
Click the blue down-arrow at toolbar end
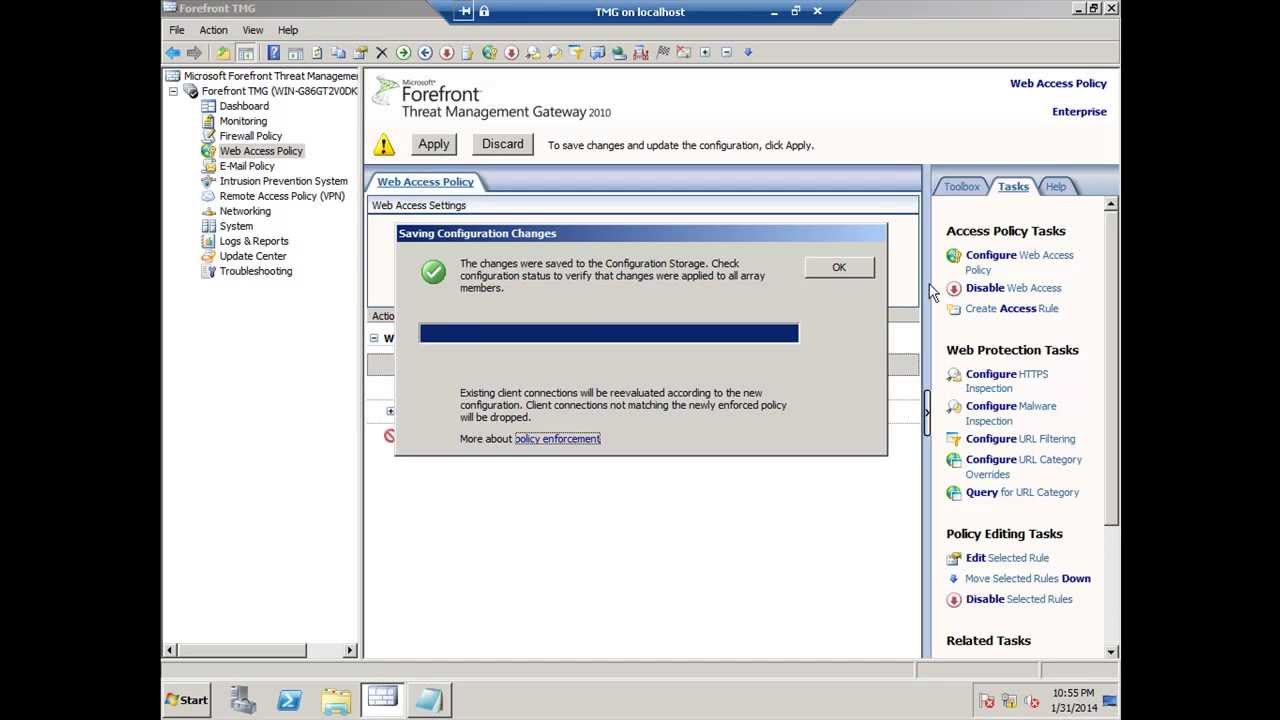point(748,53)
